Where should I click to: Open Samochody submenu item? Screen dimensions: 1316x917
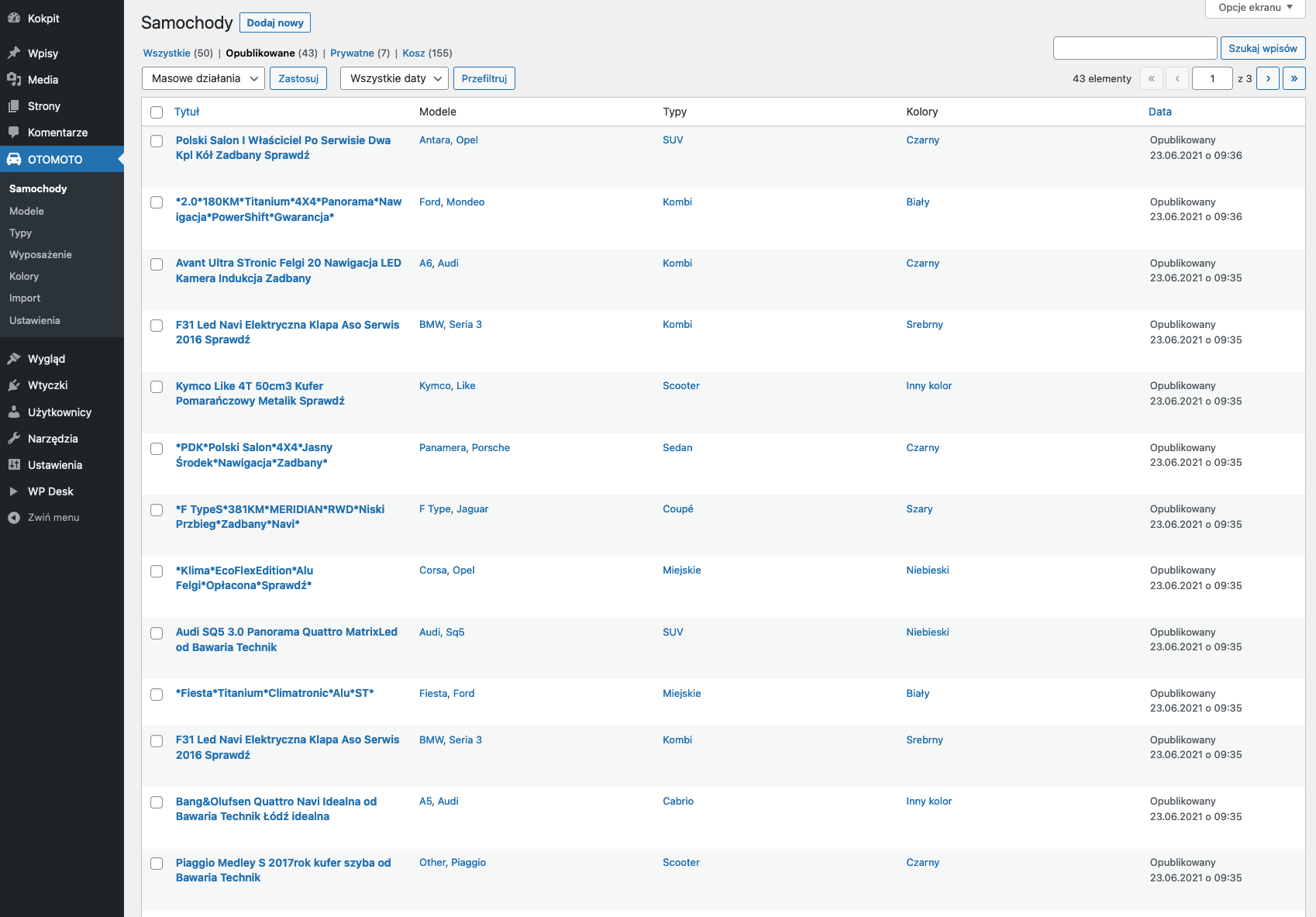[38, 188]
